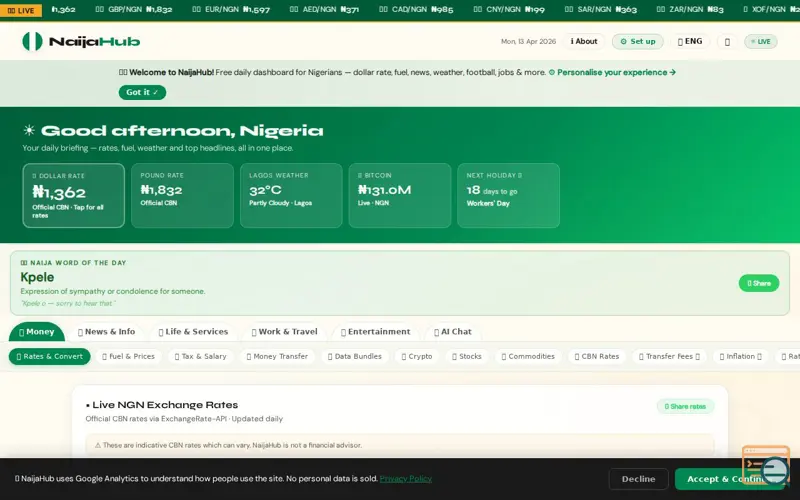Switch to the Life & Services tab
This screenshot has height=500, width=800.
coord(193,332)
